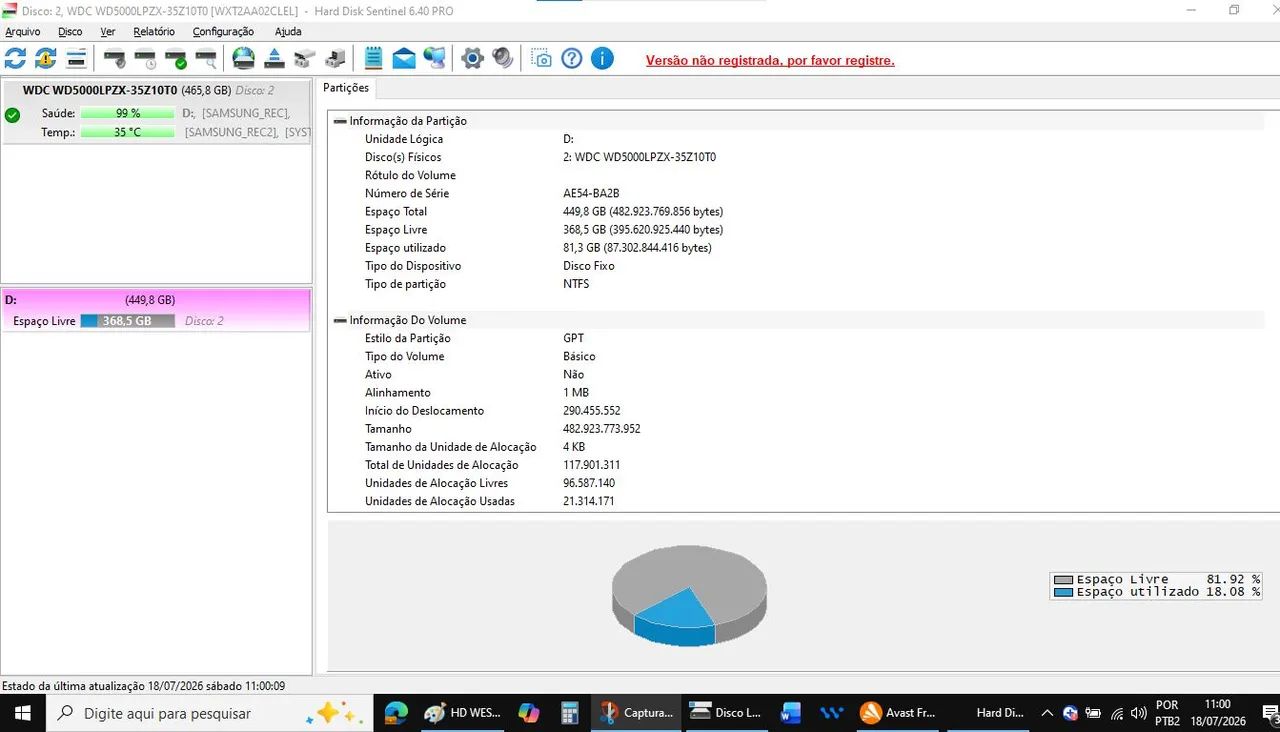Select the WDC WD5000LPZX-35Z10T0 disk entry
Viewport: 1280px width, 732px height.
[x=156, y=110]
